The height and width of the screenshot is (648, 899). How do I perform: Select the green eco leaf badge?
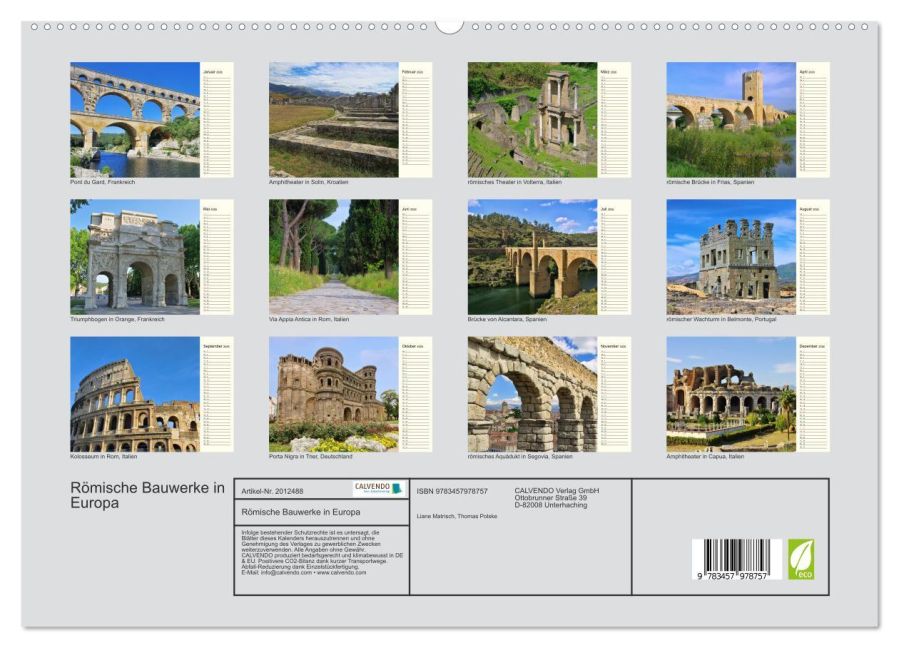pyautogui.click(x=803, y=559)
